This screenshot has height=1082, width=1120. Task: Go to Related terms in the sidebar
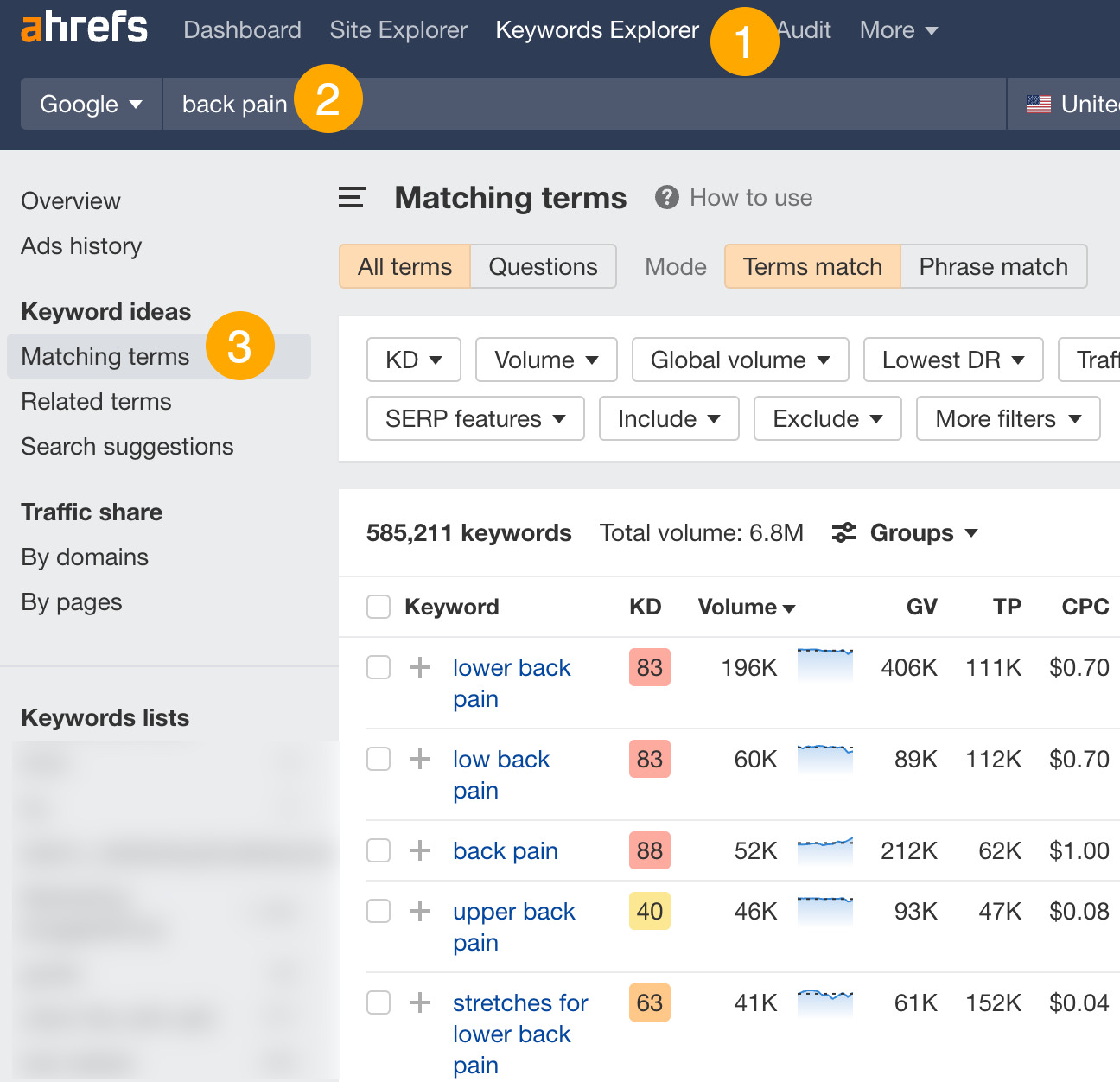[x=96, y=401]
